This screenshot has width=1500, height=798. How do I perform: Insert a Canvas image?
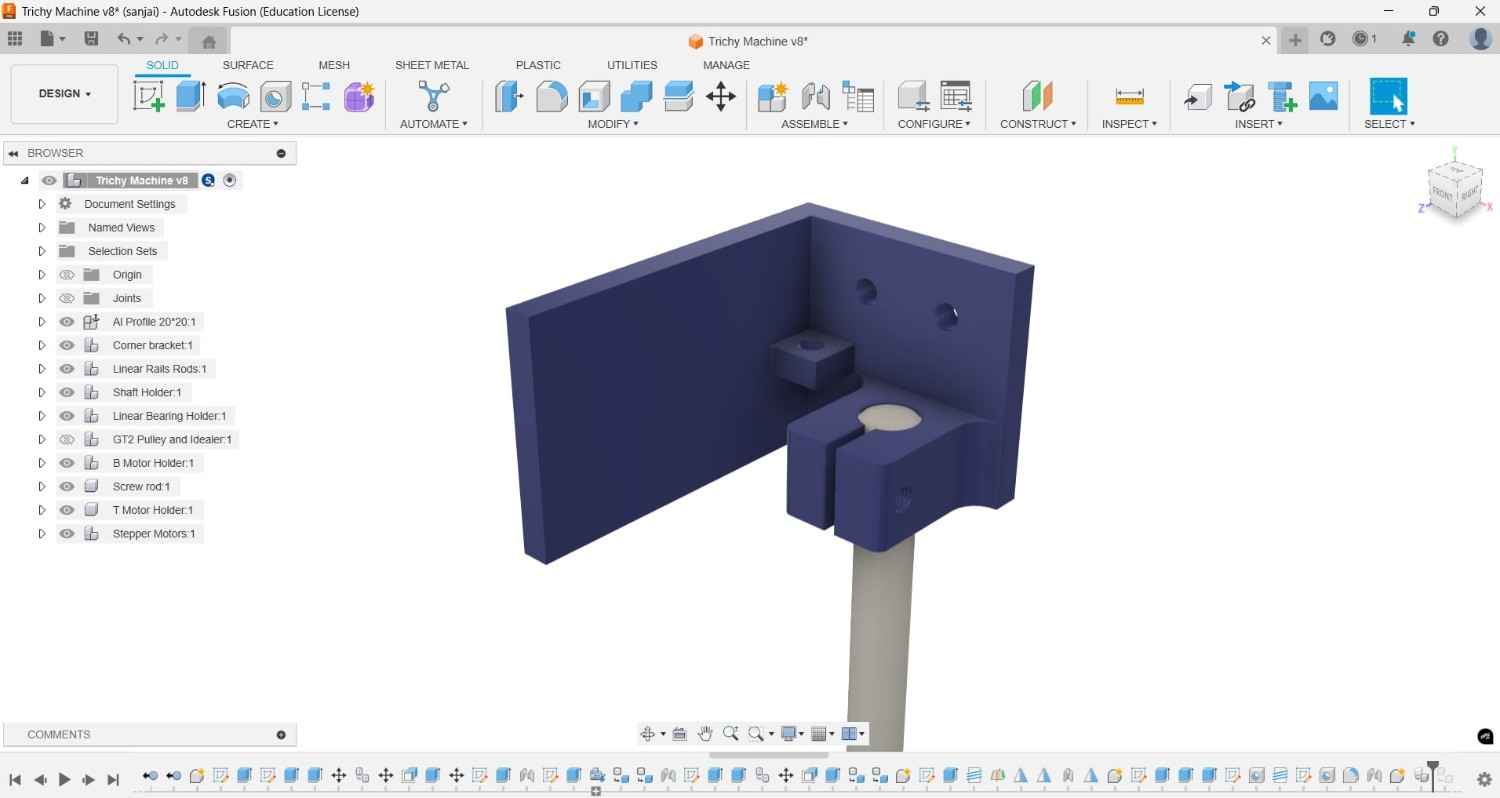[x=1323, y=96]
